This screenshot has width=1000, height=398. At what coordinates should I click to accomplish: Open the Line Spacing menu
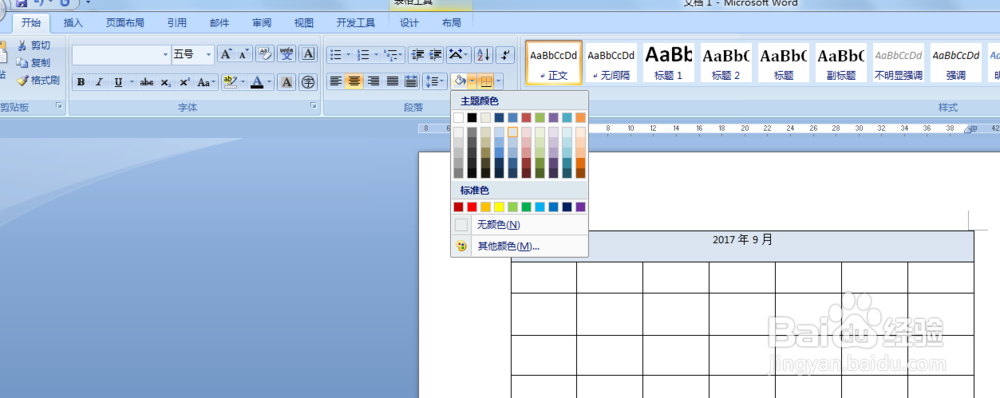click(x=434, y=81)
